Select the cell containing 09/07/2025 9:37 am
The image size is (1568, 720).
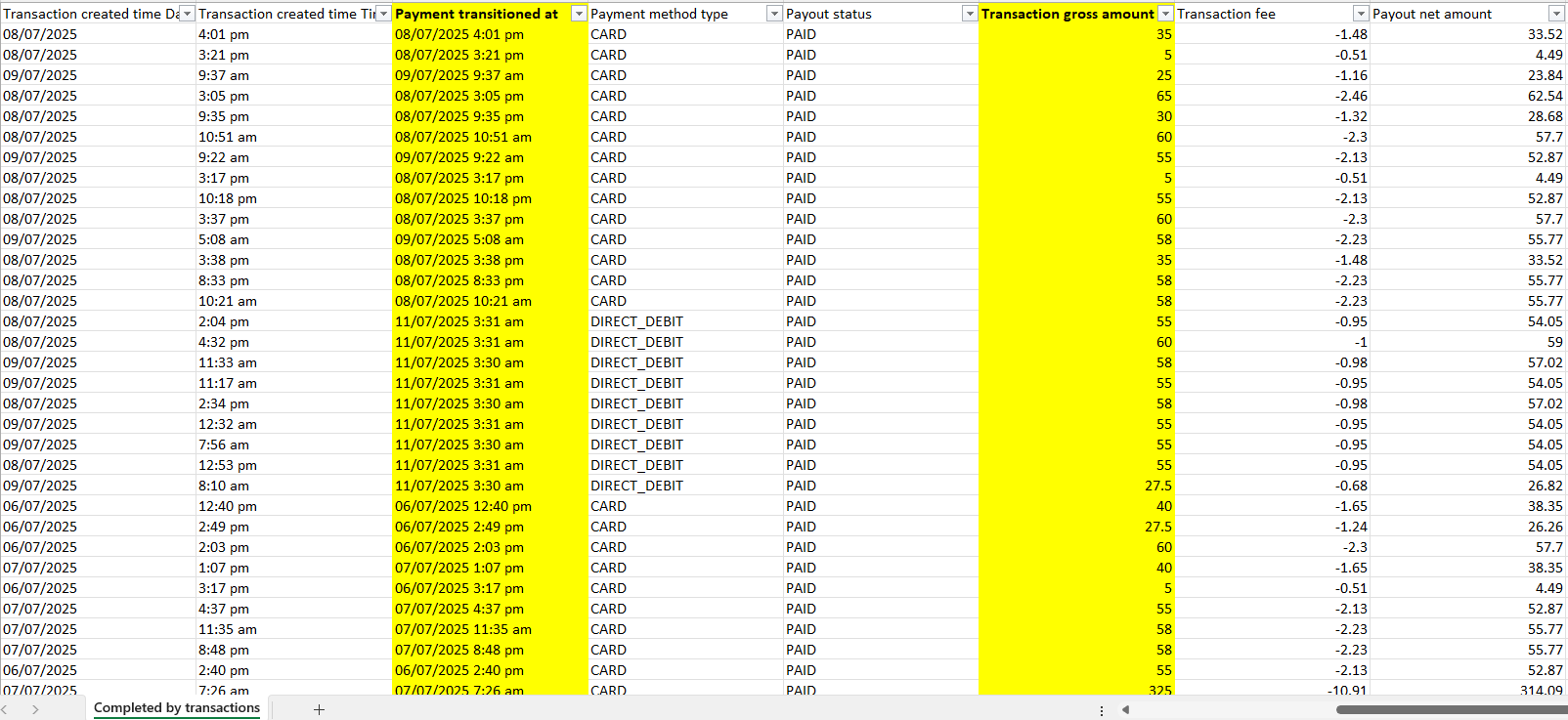[x=490, y=75]
